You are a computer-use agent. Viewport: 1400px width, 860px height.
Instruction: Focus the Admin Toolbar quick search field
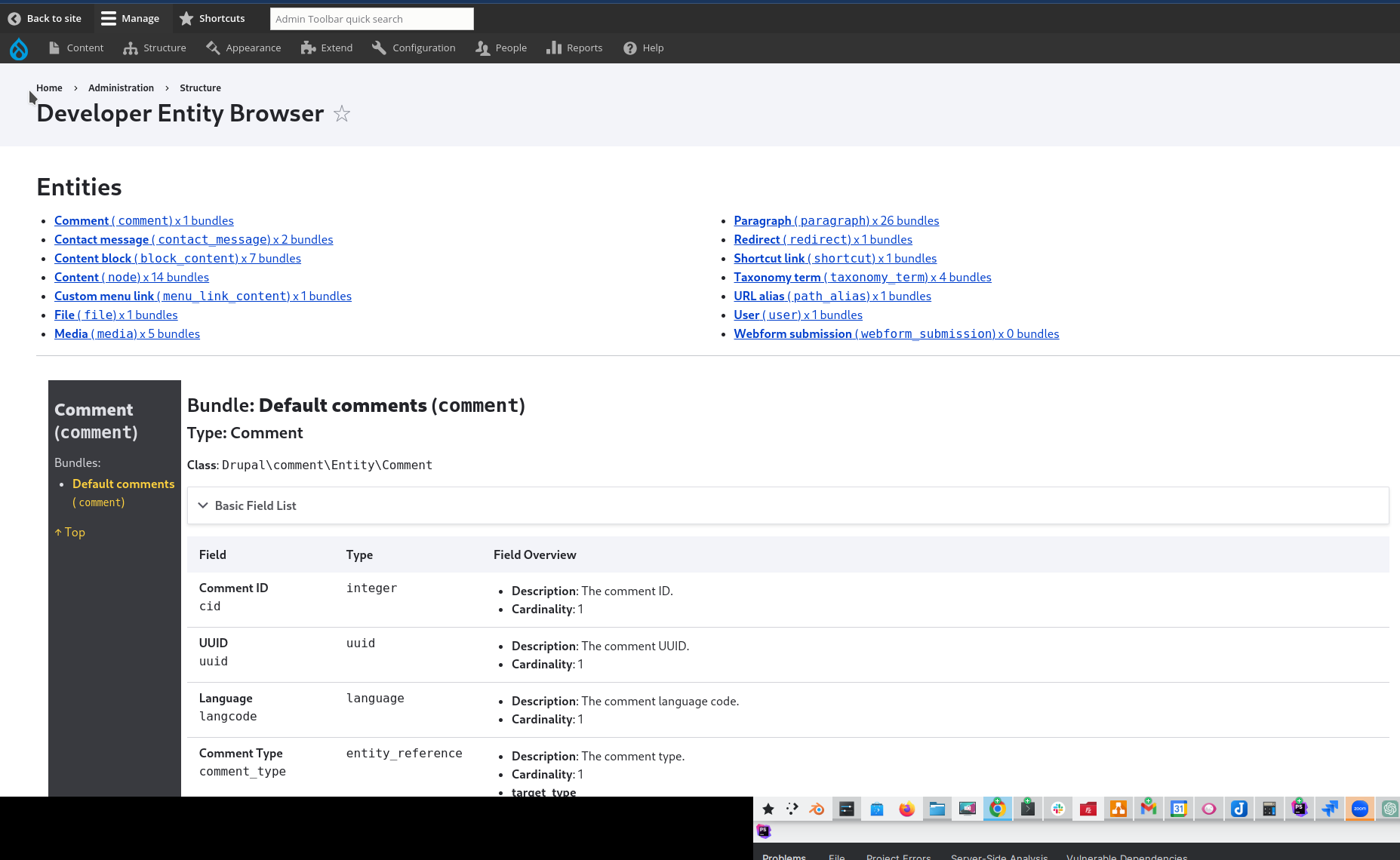pos(371,19)
